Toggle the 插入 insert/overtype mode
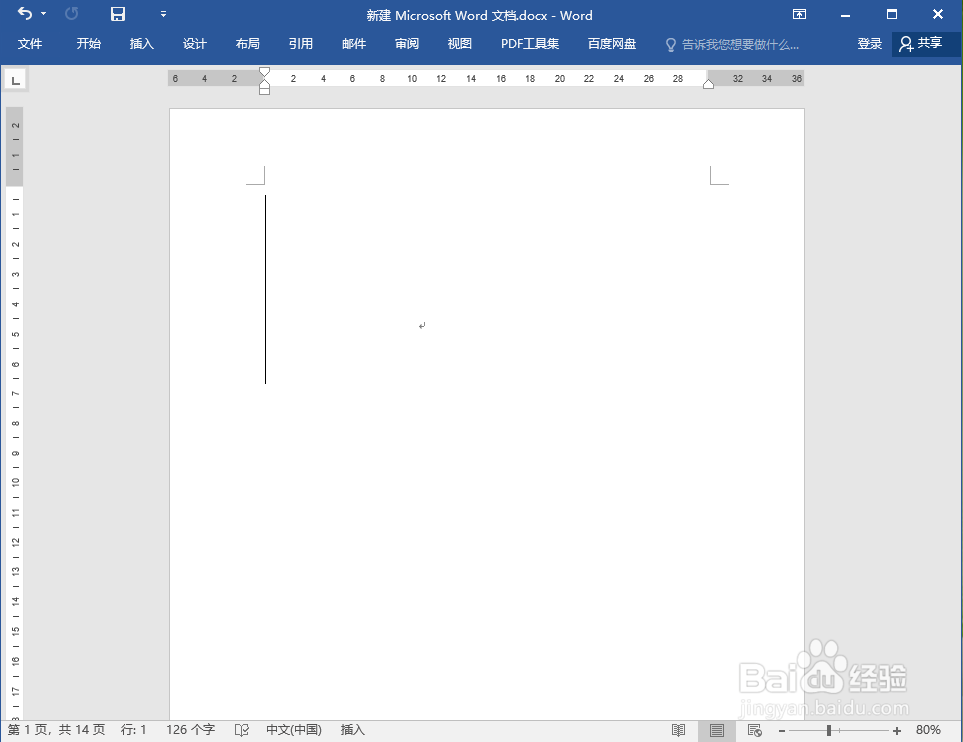Viewport: 963px width, 742px height. pyautogui.click(x=353, y=730)
